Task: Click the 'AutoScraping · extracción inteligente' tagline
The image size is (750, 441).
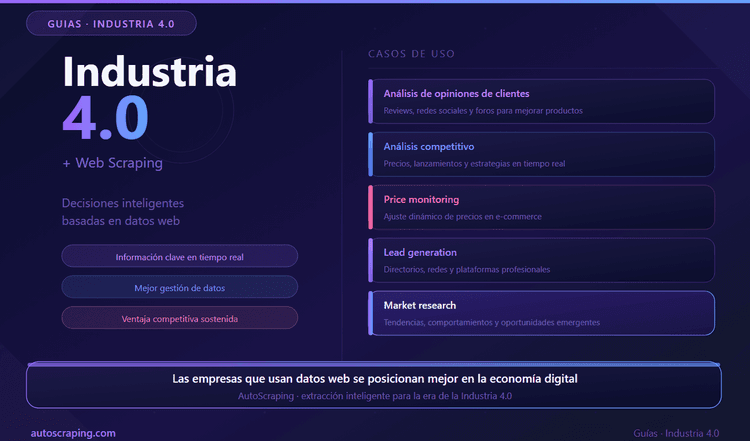Action: point(375,396)
